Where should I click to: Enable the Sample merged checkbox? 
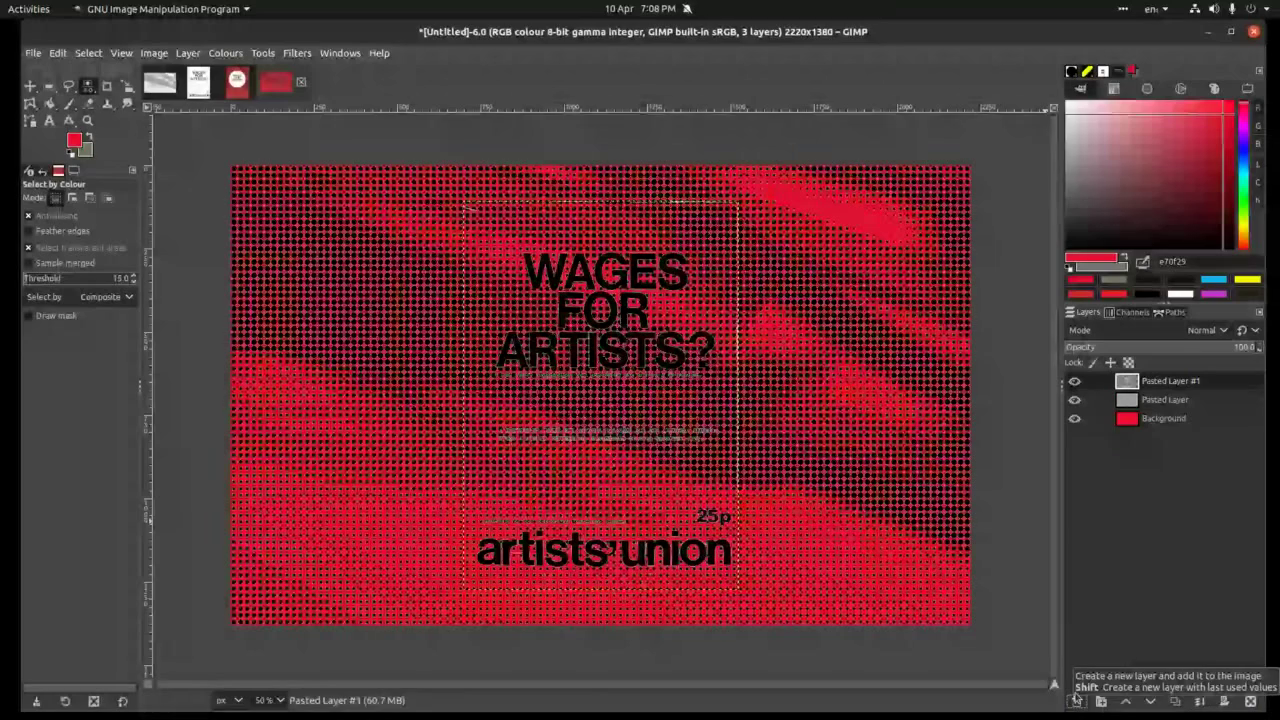click(28, 263)
